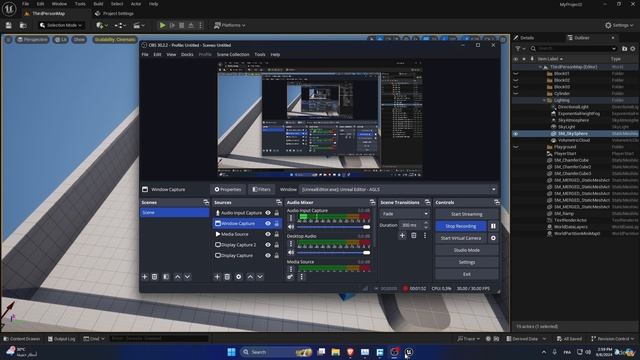
Task: Open OBS Docks menu
Action: pos(187,54)
